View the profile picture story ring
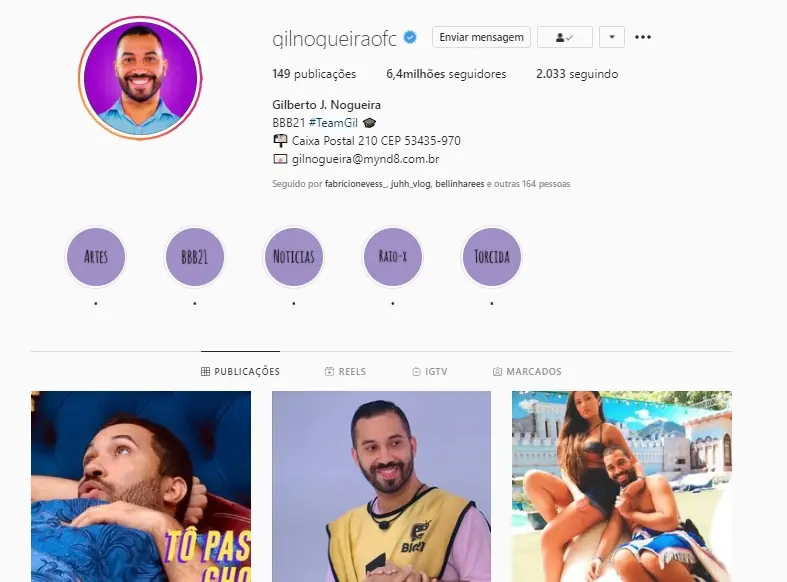Image resolution: width=787 pixels, height=582 pixels. click(140, 78)
